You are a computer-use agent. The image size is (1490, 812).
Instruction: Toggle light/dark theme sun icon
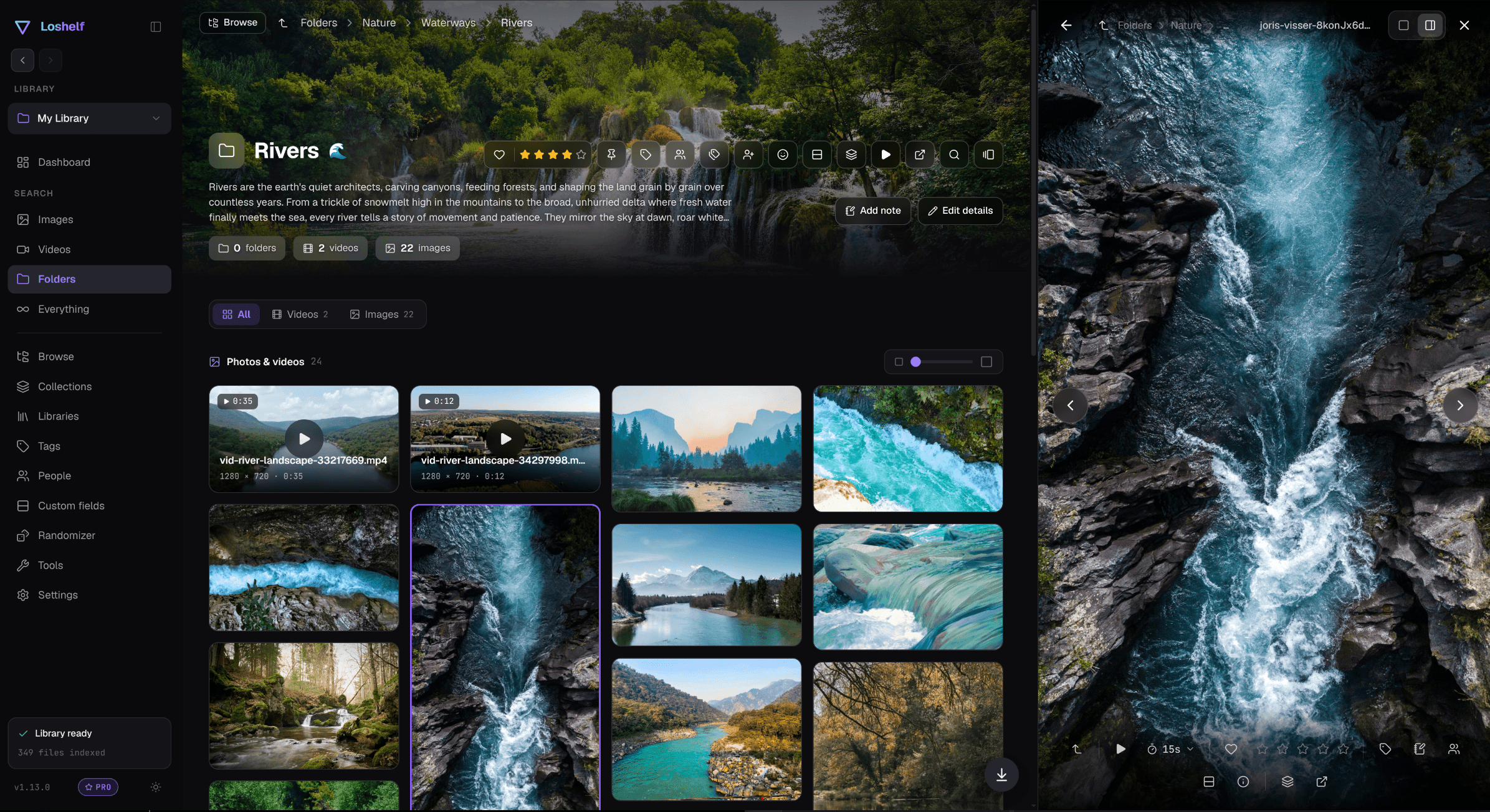coord(156,787)
